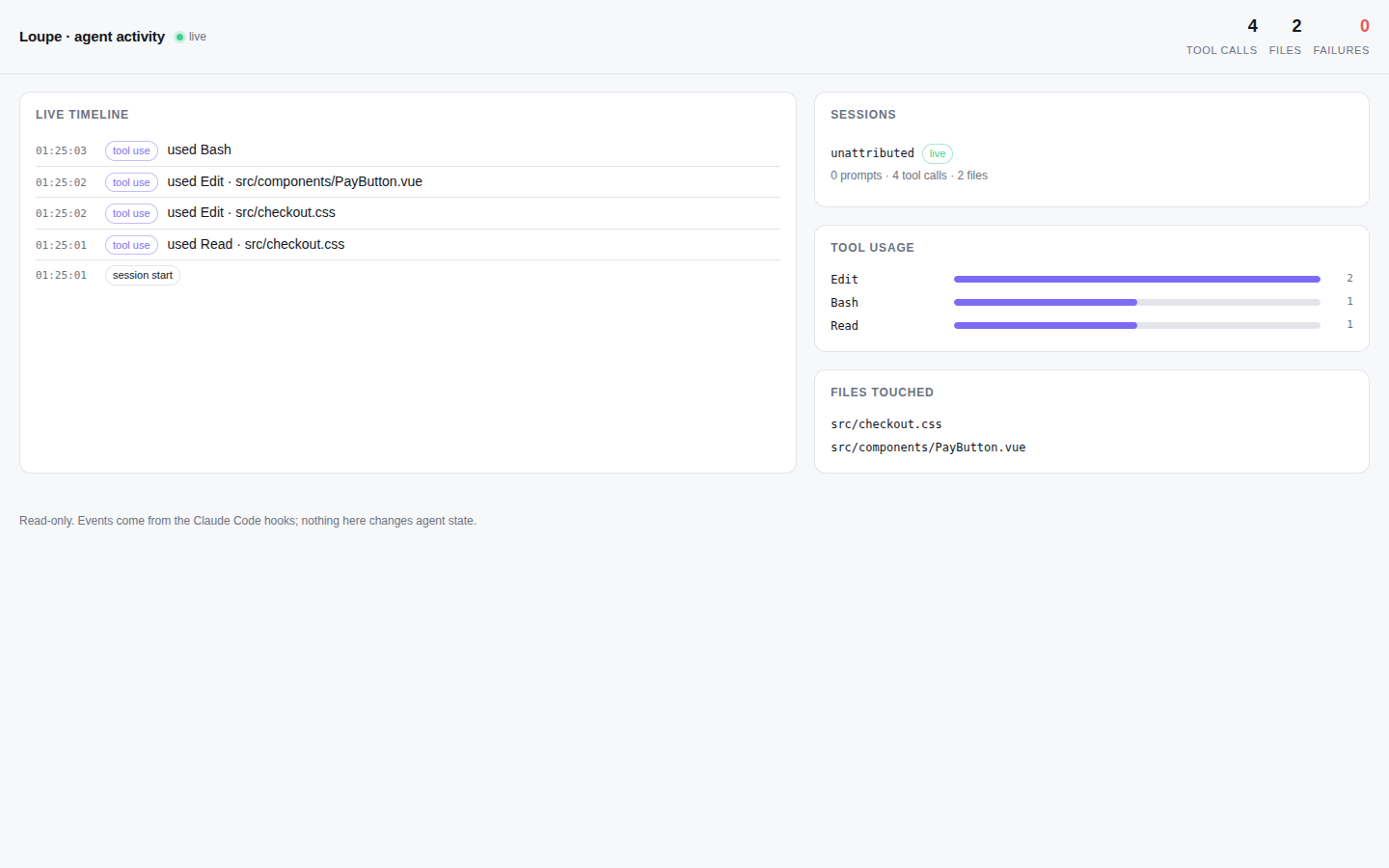Click the timestamp on the session start row
The width and height of the screenshot is (1389, 868).
tap(61, 275)
